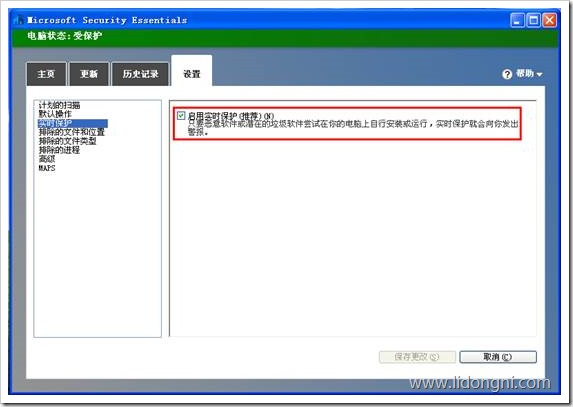Choose 排除的文件类型 setting
Screen dimensions: 573x407
pyautogui.click(x=68, y=141)
